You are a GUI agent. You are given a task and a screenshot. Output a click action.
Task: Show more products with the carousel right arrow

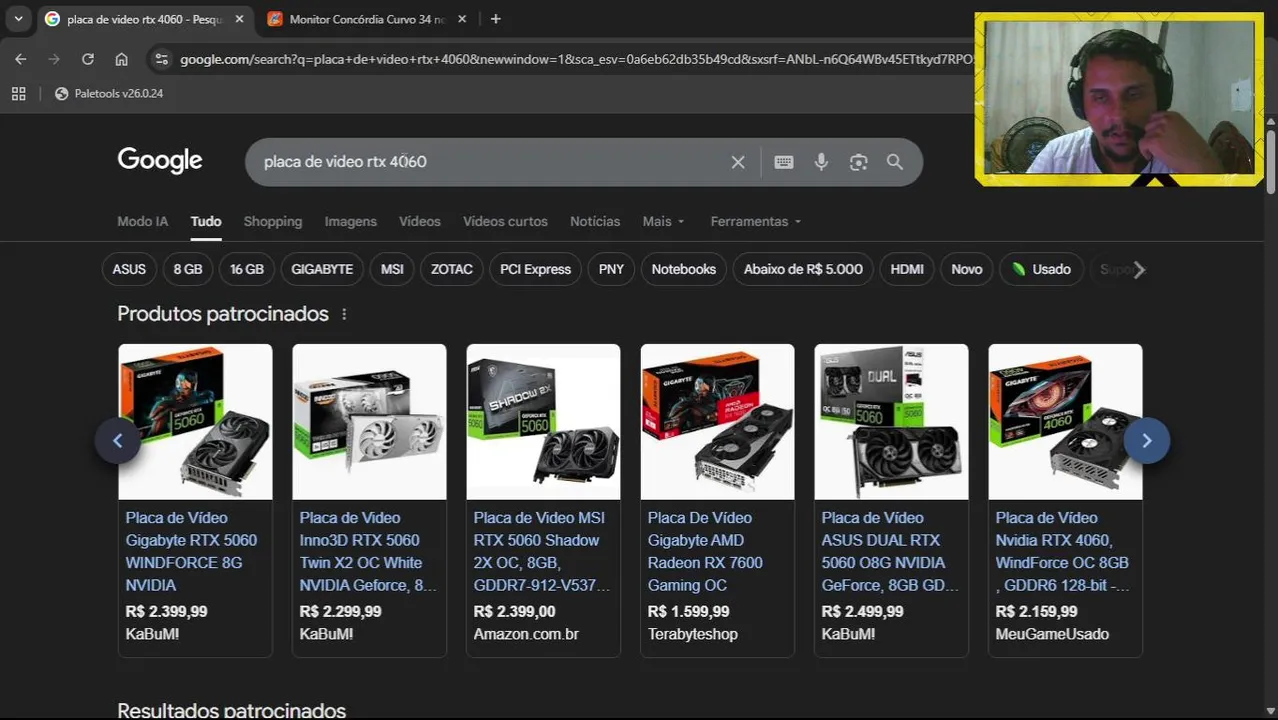pyautogui.click(x=1147, y=441)
